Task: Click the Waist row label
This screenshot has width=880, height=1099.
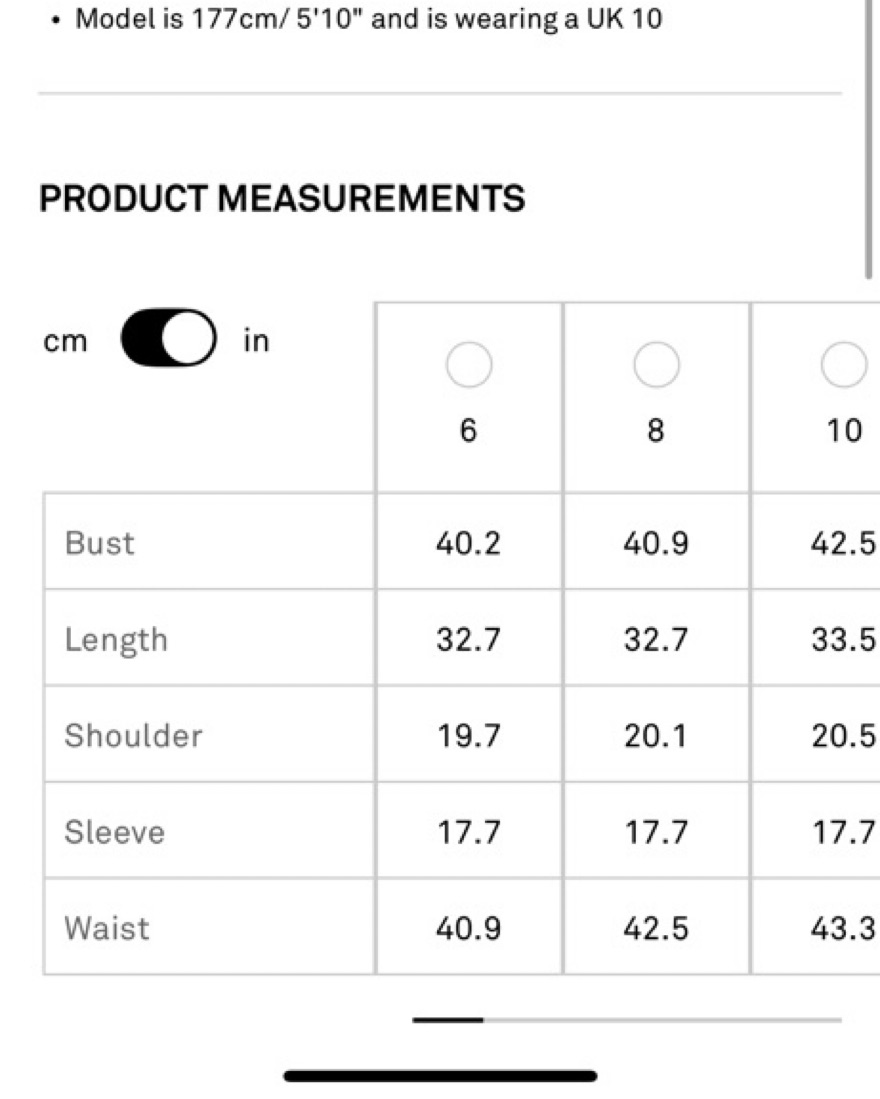Action: pos(107,928)
